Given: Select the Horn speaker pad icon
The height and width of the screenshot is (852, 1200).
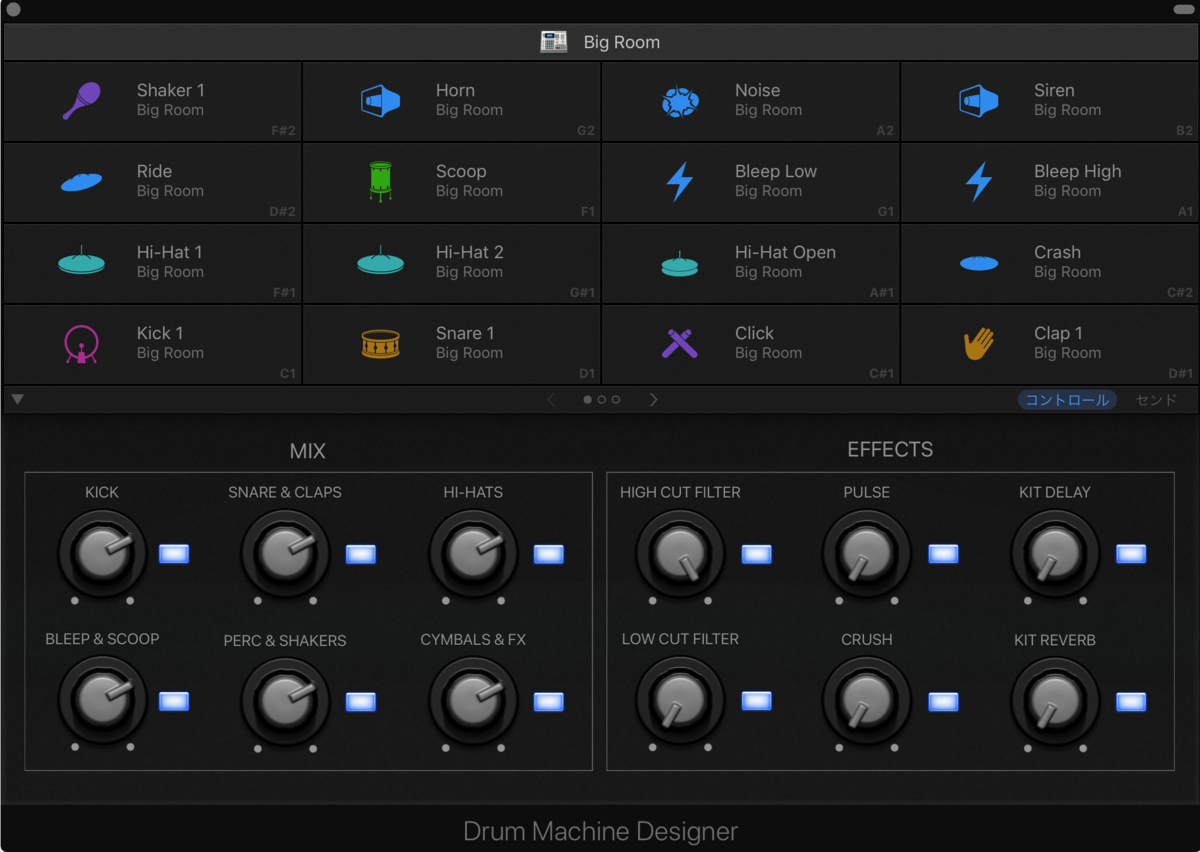Looking at the screenshot, I should (381, 101).
